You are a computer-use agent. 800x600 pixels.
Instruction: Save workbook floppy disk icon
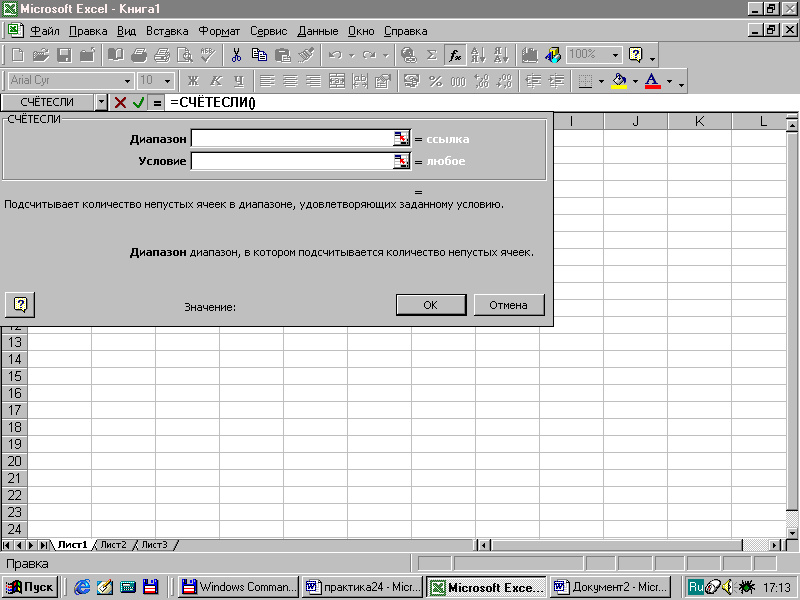pyautogui.click(x=64, y=55)
